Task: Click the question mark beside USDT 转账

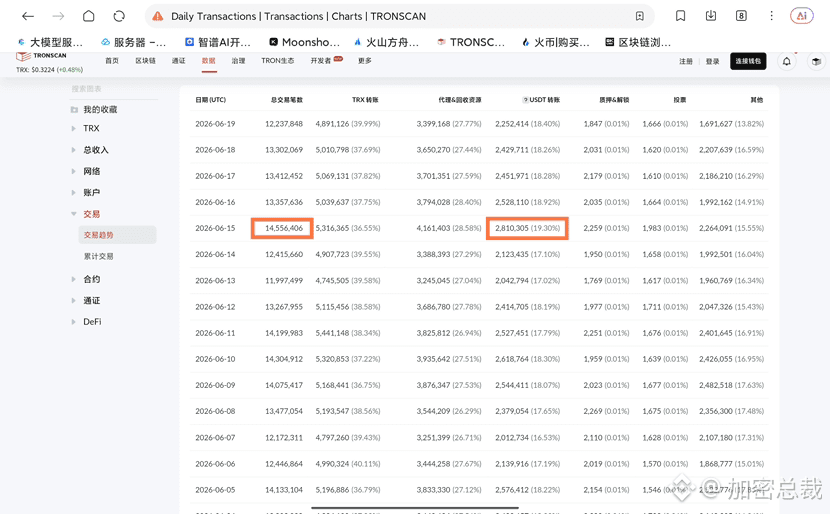Action: coord(525,100)
